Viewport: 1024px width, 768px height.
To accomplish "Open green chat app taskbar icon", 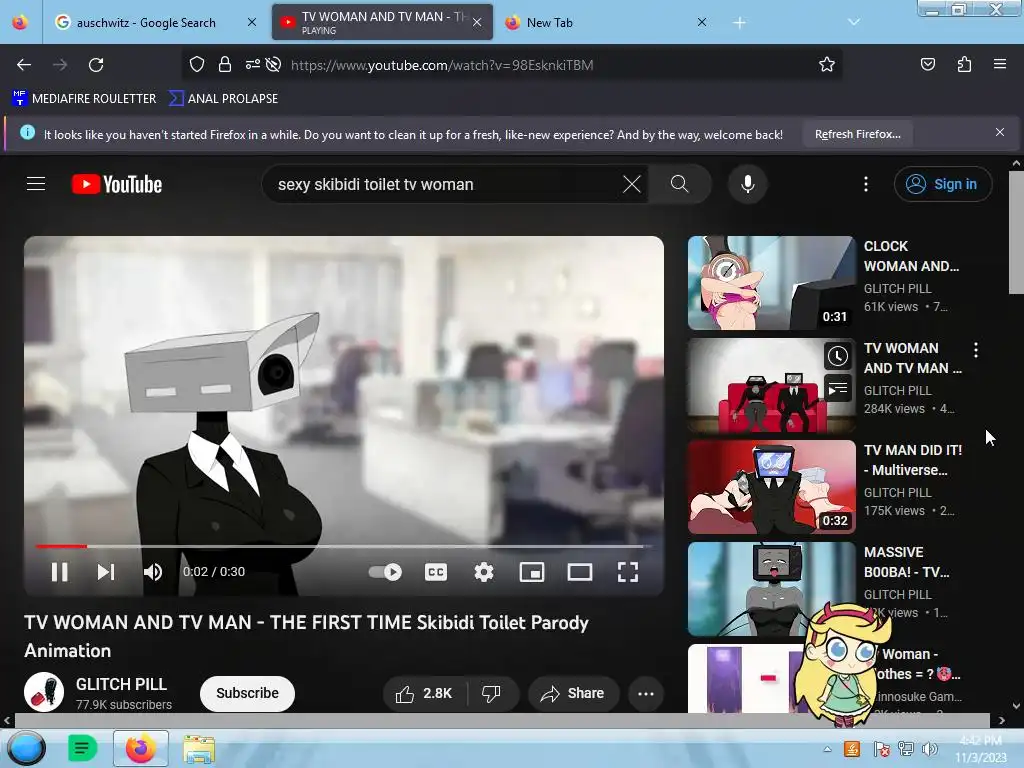I will (x=82, y=748).
